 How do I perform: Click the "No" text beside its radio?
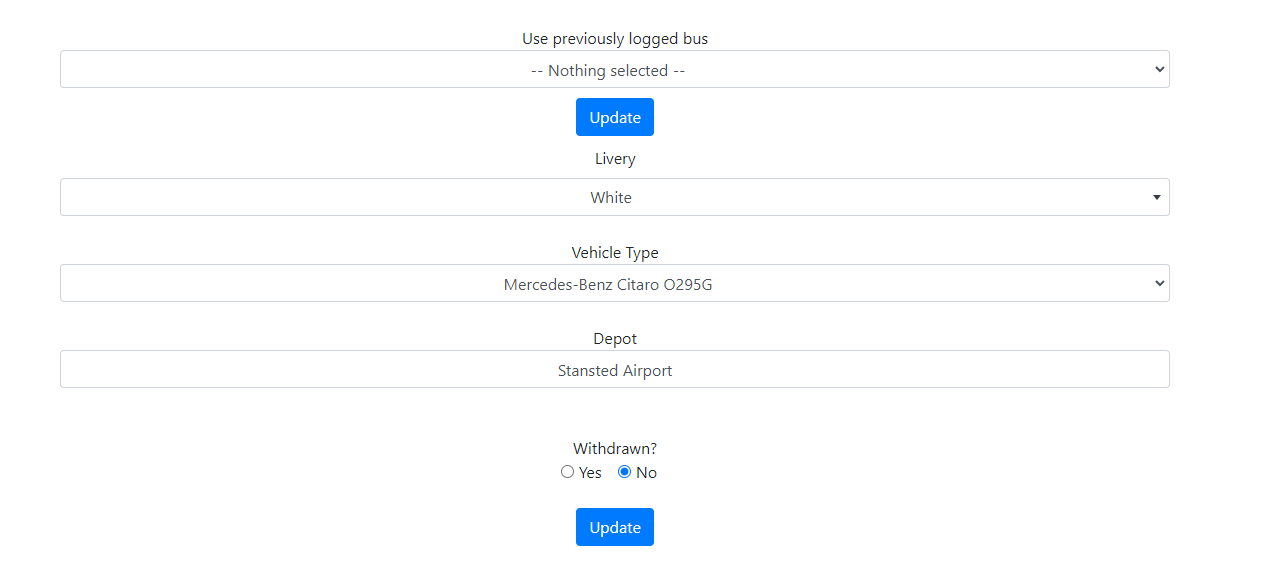[646, 473]
